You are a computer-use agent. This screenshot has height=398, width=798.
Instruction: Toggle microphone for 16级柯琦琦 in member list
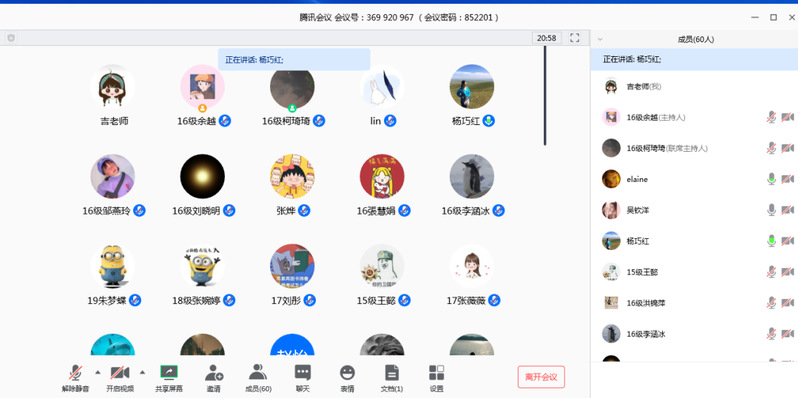click(772, 148)
